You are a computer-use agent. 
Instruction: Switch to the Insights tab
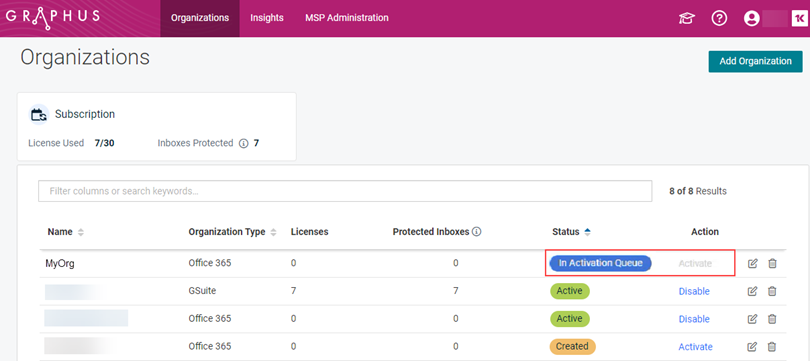(x=267, y=18)
